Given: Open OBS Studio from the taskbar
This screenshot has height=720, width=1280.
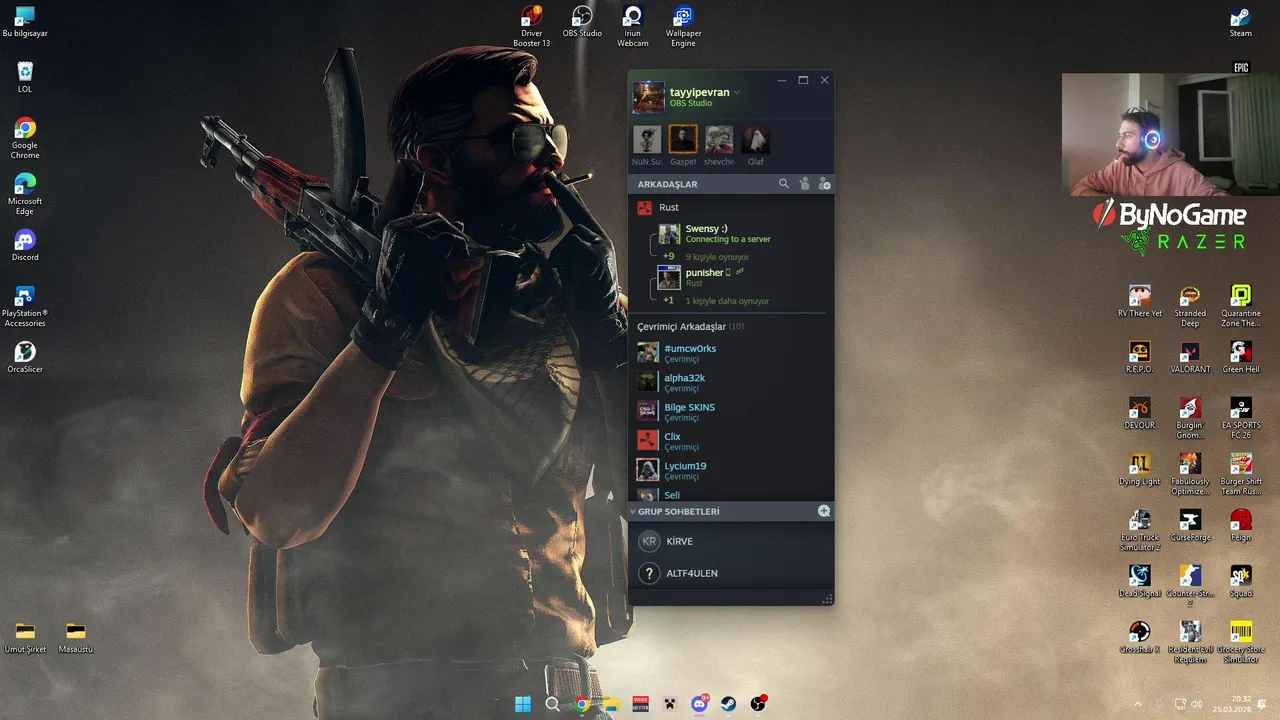Looking at the screenshot, I should (x=758, y=704).
